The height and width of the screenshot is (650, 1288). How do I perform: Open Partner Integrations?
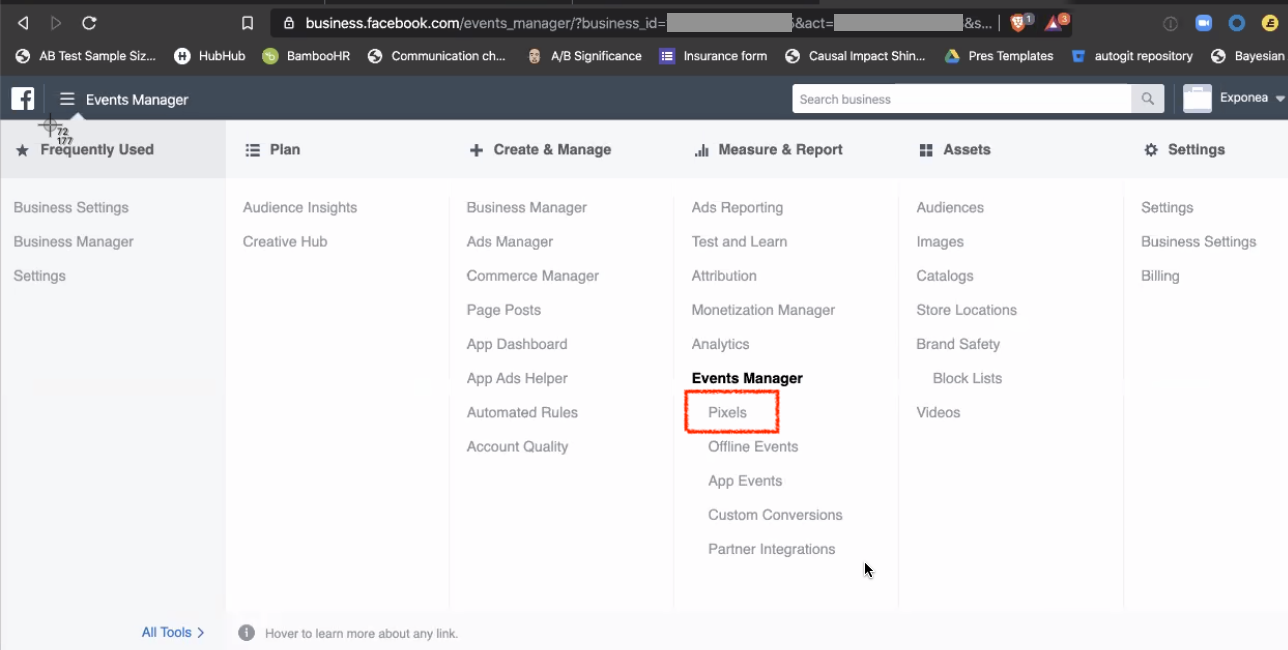(x=771, y=549)
